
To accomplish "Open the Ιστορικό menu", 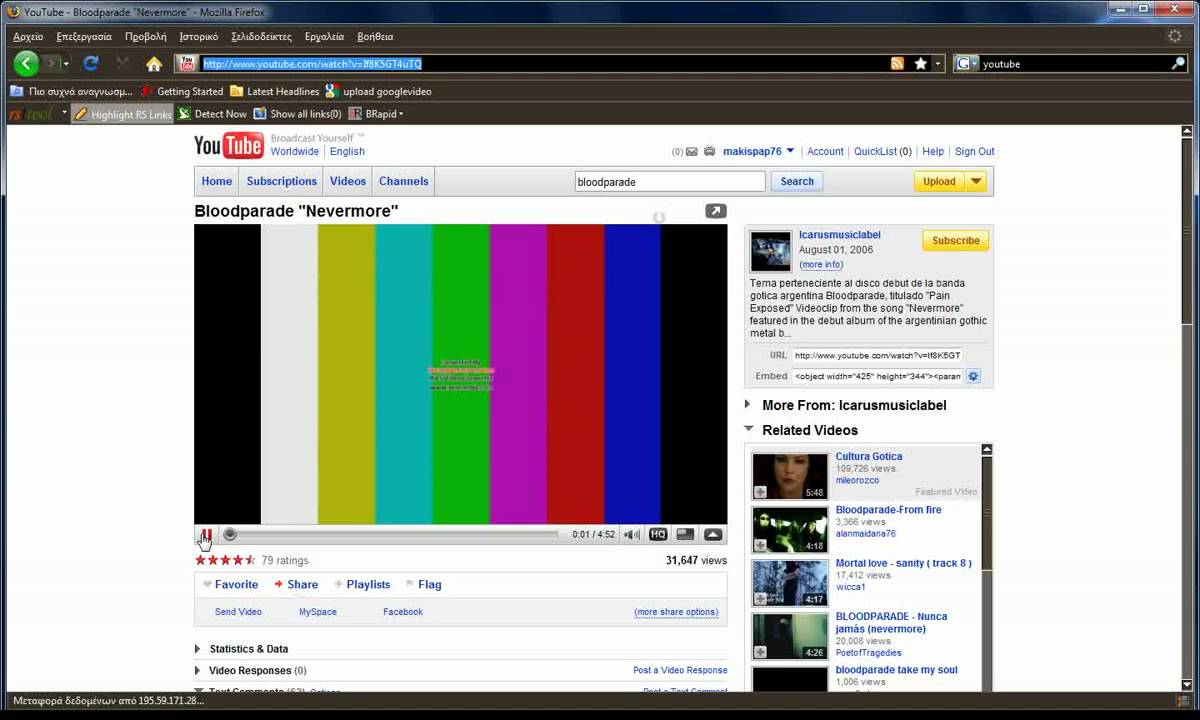I will 198,36.
